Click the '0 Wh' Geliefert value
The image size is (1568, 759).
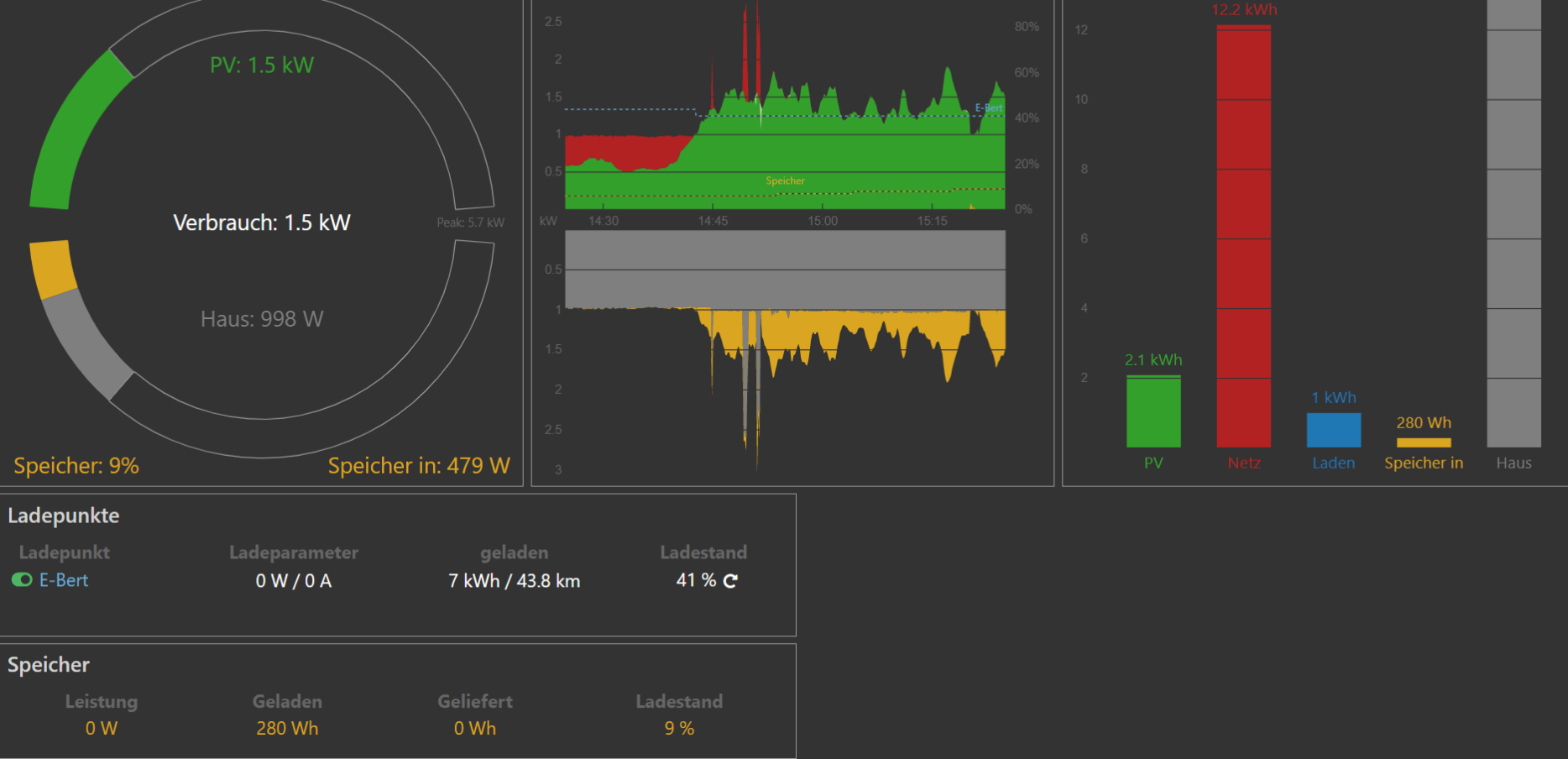tap(475, 729)
